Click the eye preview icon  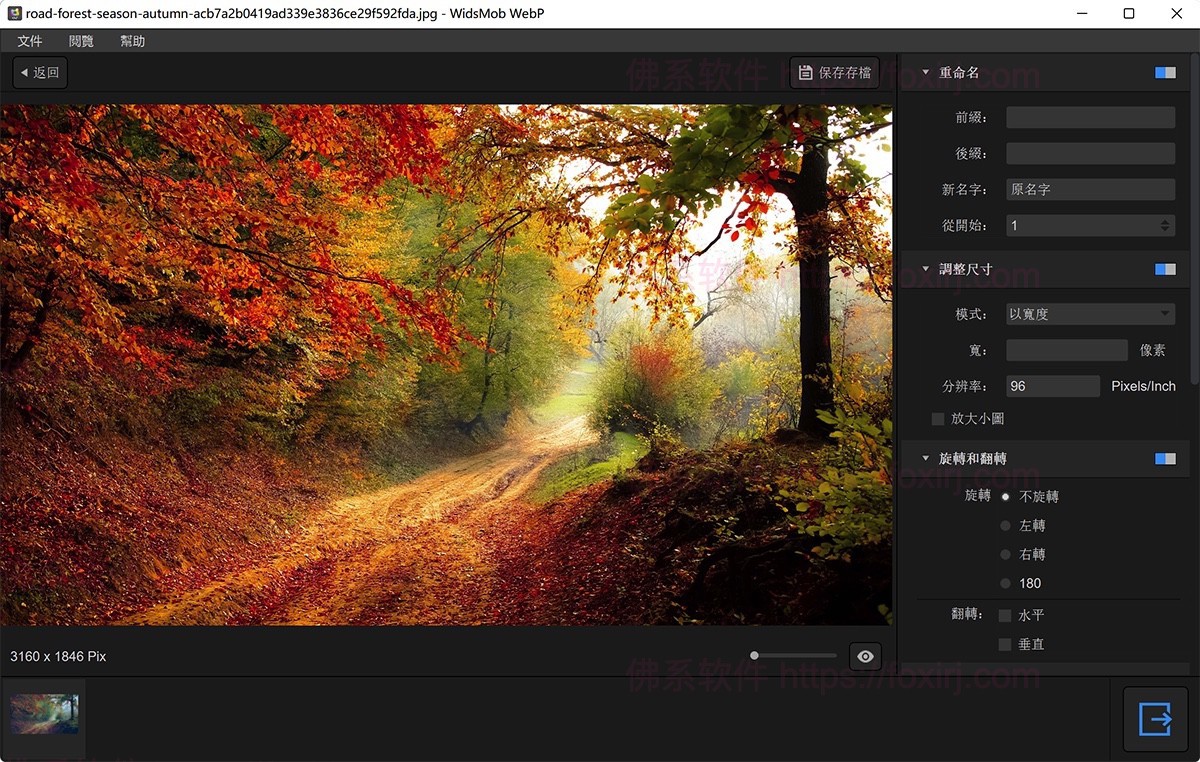click(x=865, y=656)
